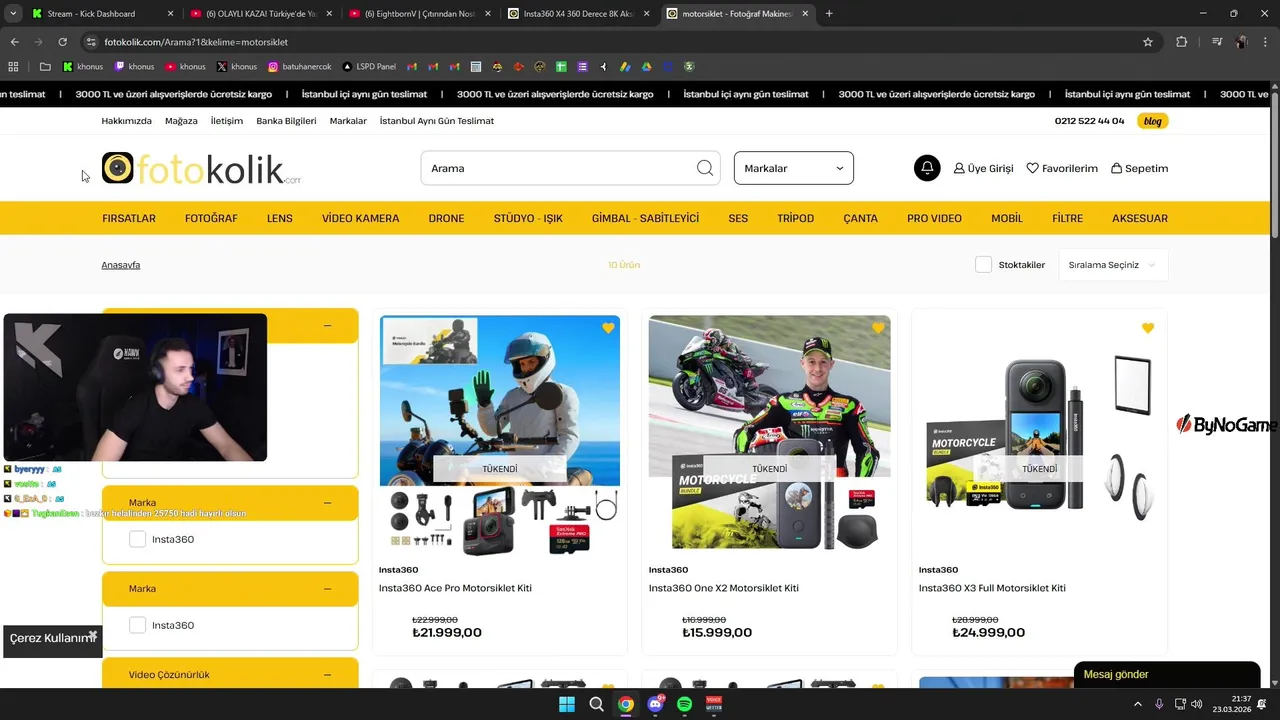Collapse the top filter panel behind webcam
Image resolution: width=1280 pixels, height=720 pixels.
(x=327, y=326)
